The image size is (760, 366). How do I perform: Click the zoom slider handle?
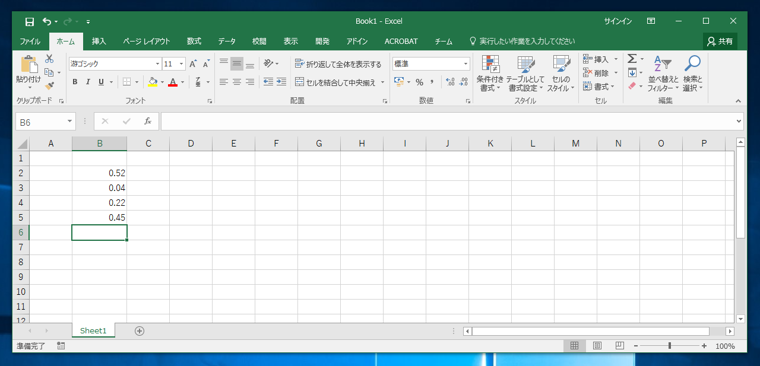[670, 346]
